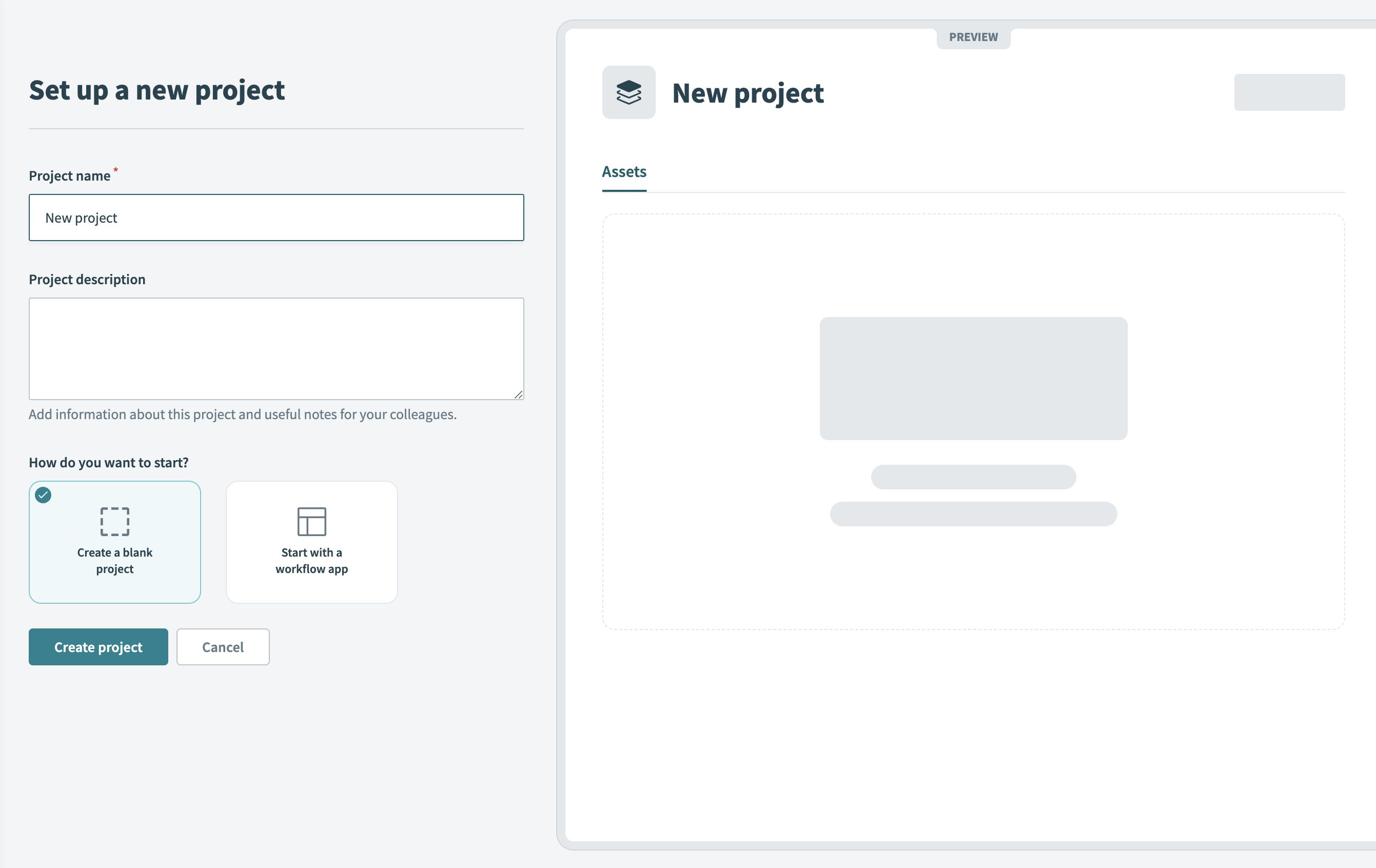Select the Create a blank project option
Viewport: 1376px width, 868px height.
click(114, 542)
